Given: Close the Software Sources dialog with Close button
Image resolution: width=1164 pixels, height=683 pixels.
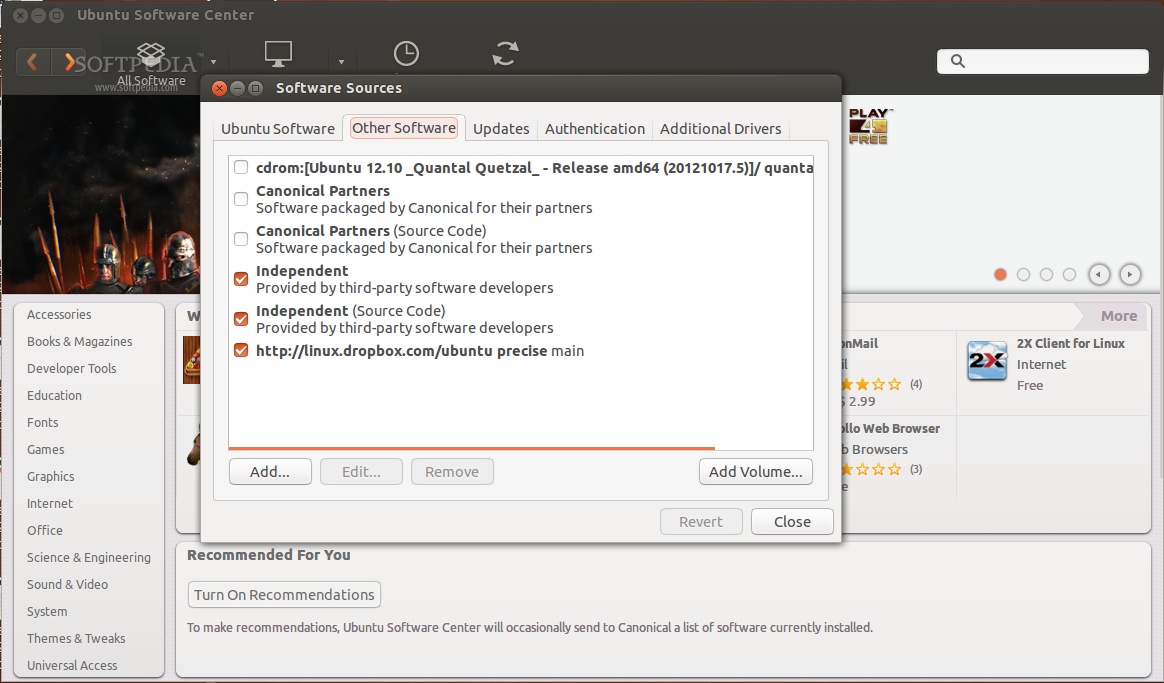Looking at the screenshot, I should [792, 521].
